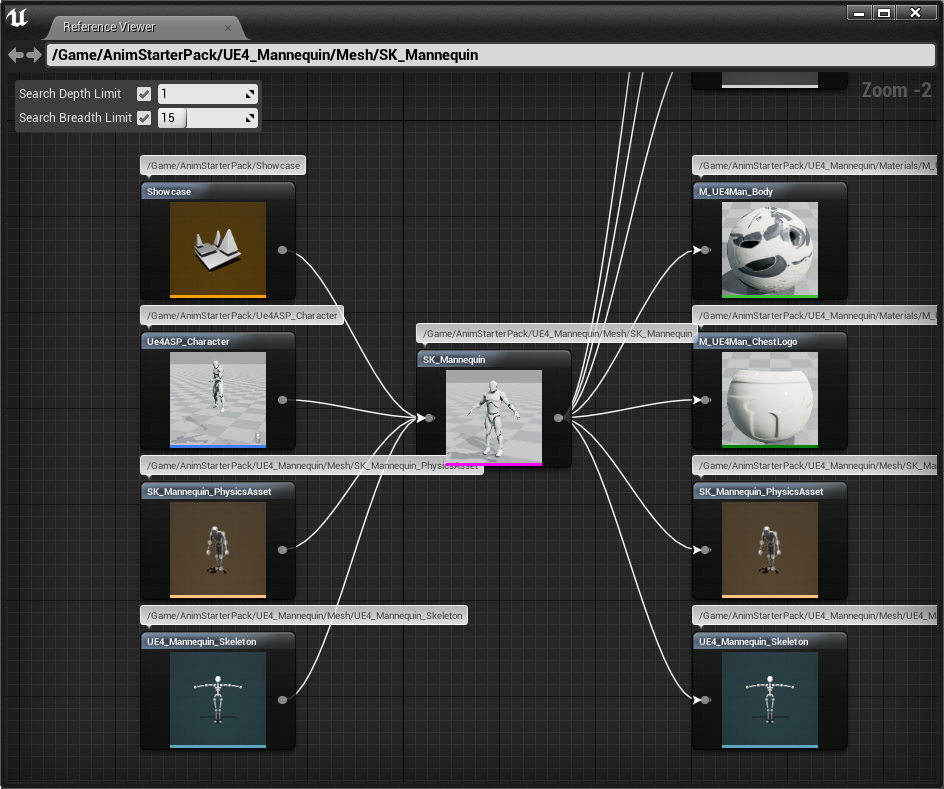
Task: Click the Search Breadth Limit value box
Action: pyautogui.click(x=208, y=118)
